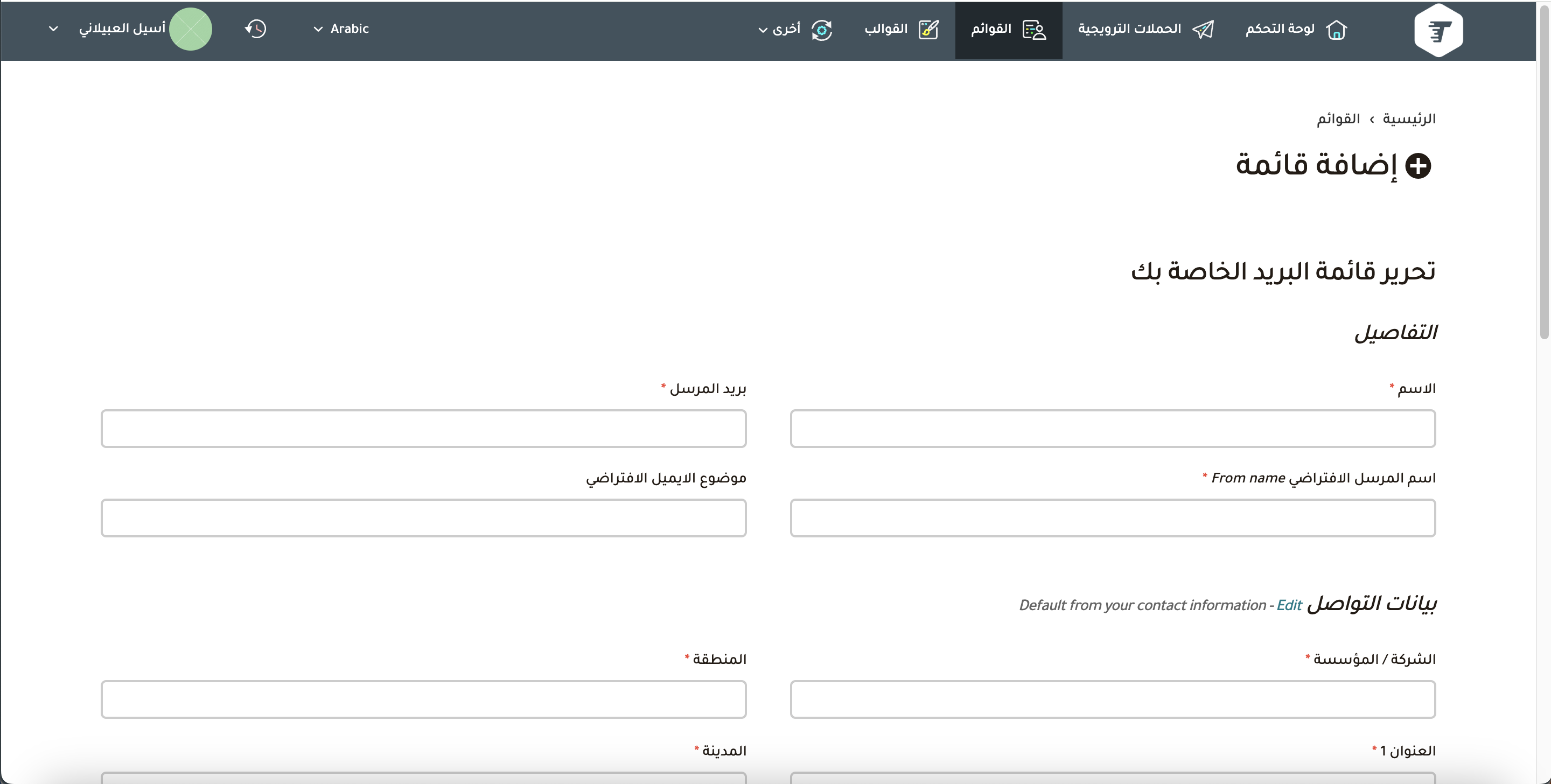1551x784 pixels.
Task: Click the lists contacts icon
Action: point(1035,30)
